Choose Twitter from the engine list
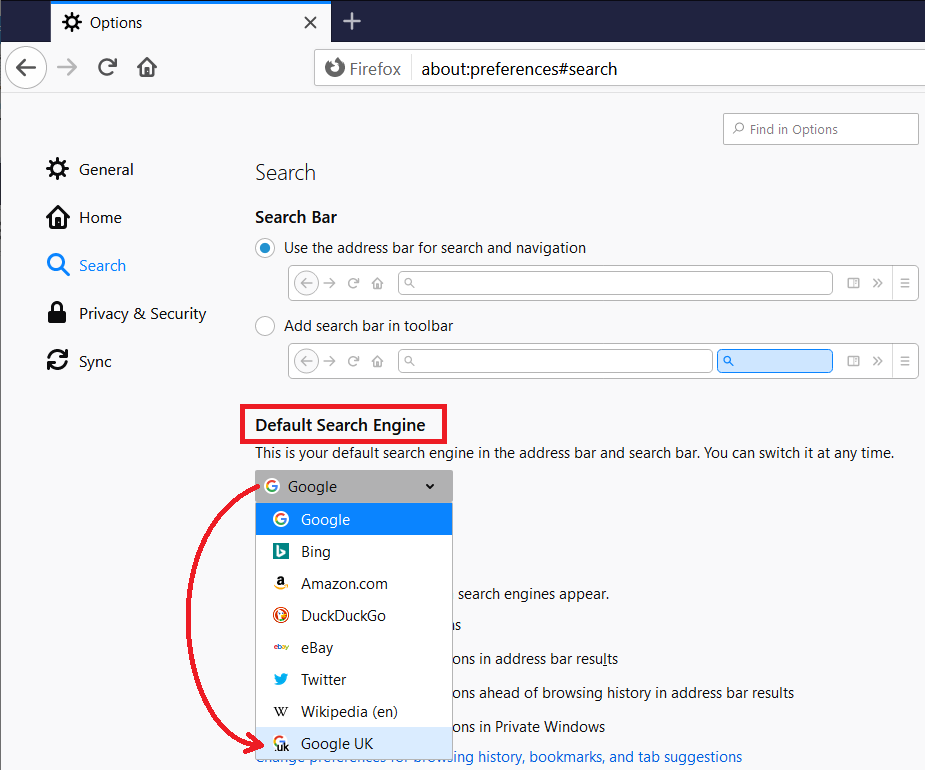This screenshot has height=770, width=925. [354, 679]
